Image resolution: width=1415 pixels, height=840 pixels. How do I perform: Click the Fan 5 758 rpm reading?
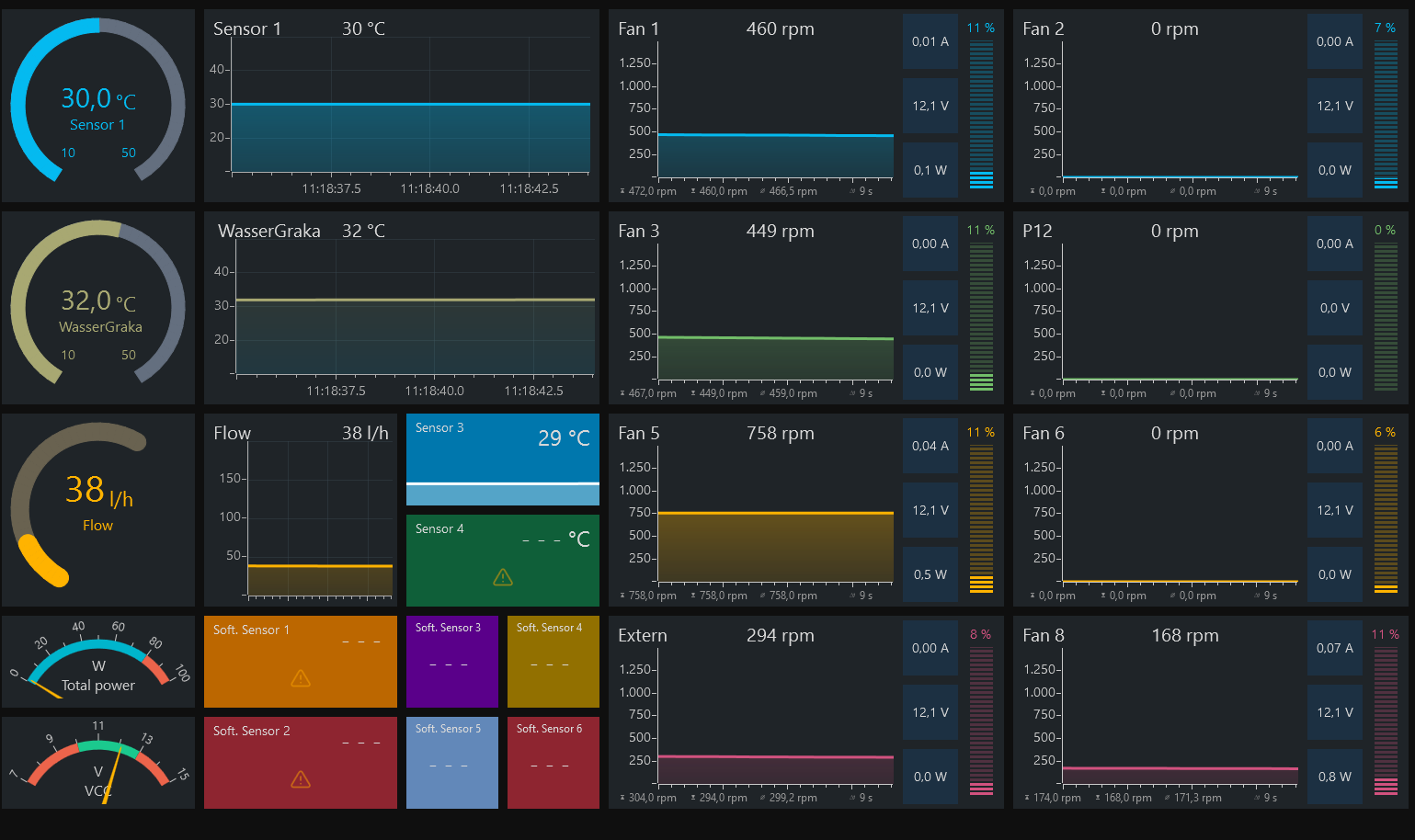click(781, 433)
